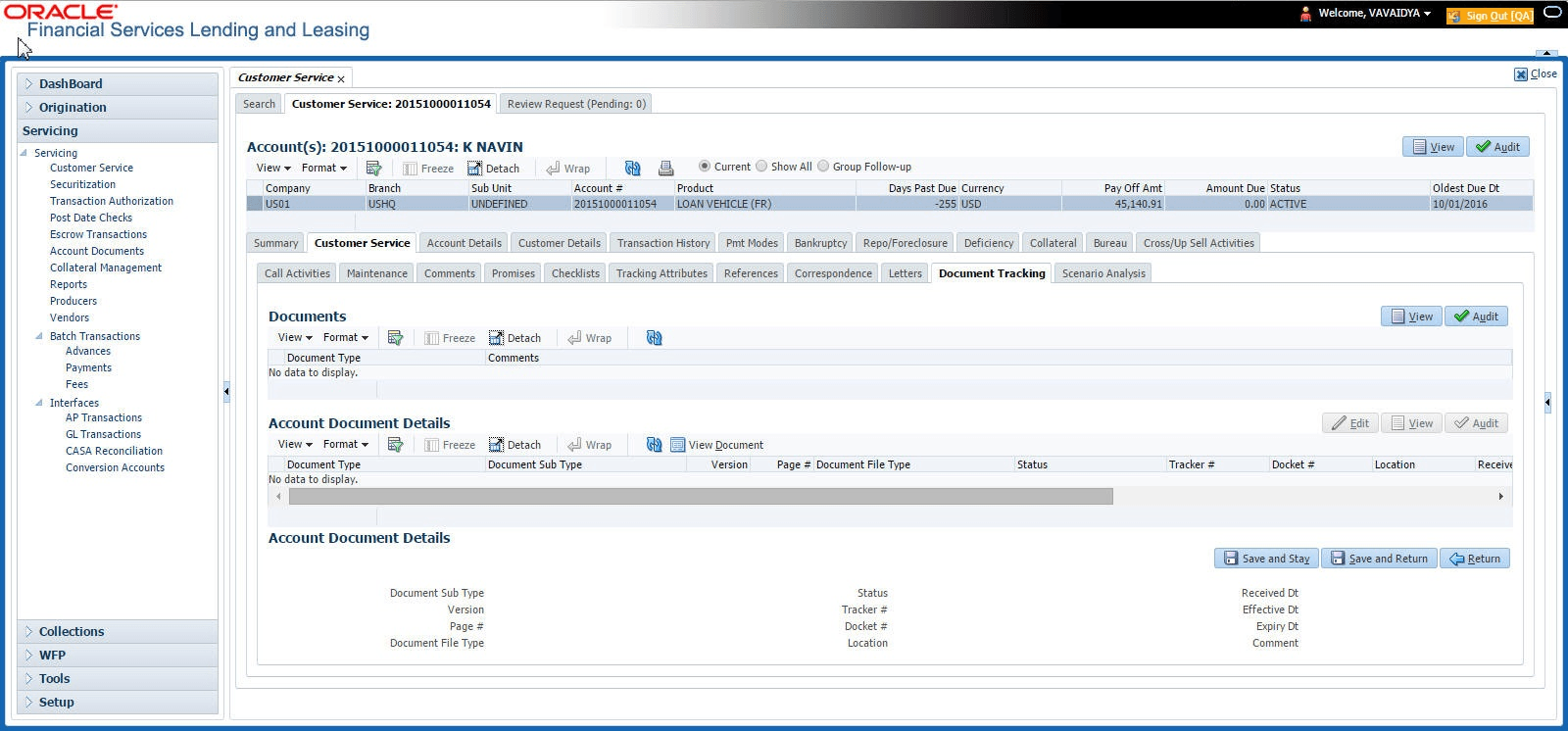1568x731 pixels.
Task: Expand the Tools section
Action: point(29,679)
